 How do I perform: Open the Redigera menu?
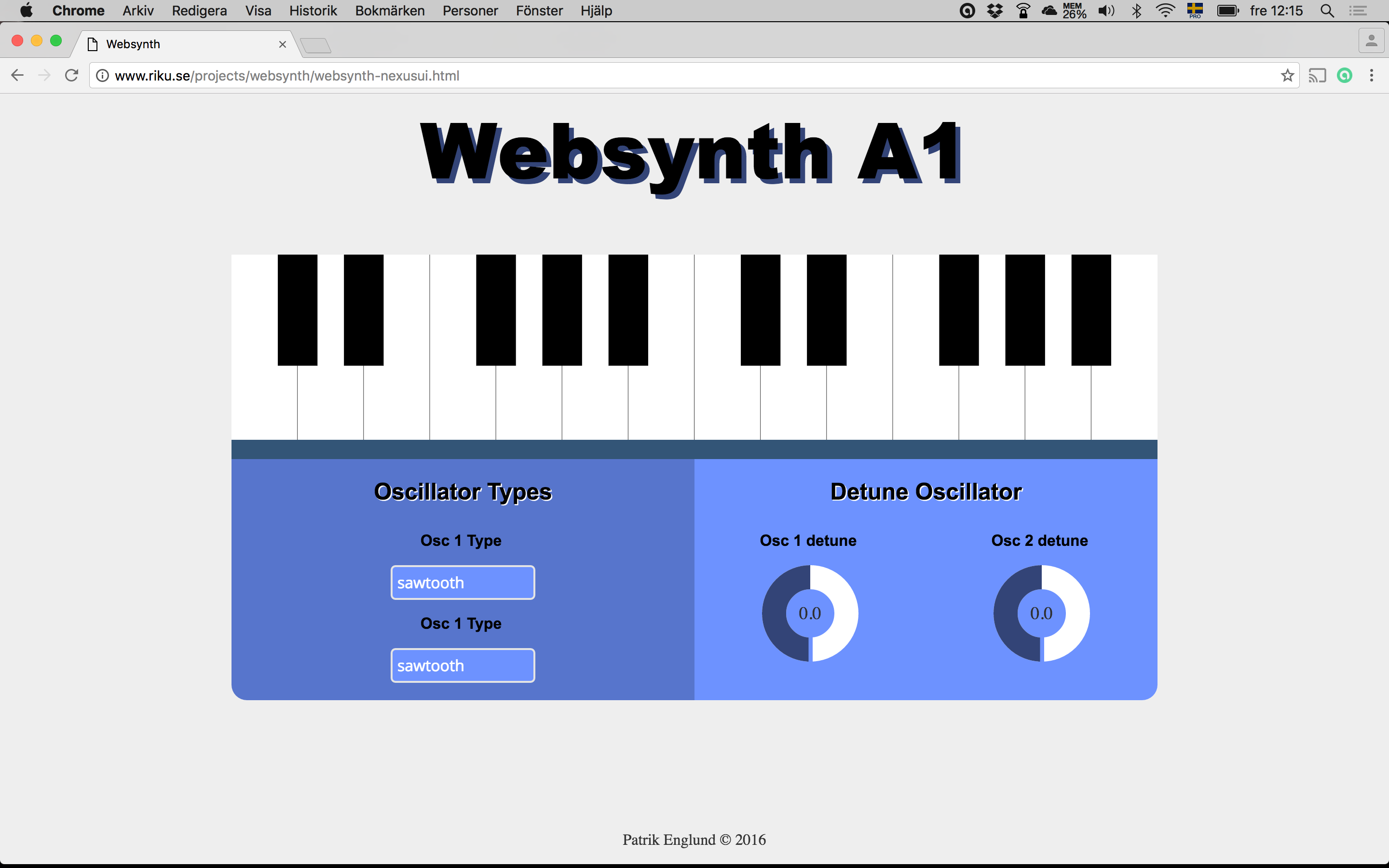coord(199,10)
